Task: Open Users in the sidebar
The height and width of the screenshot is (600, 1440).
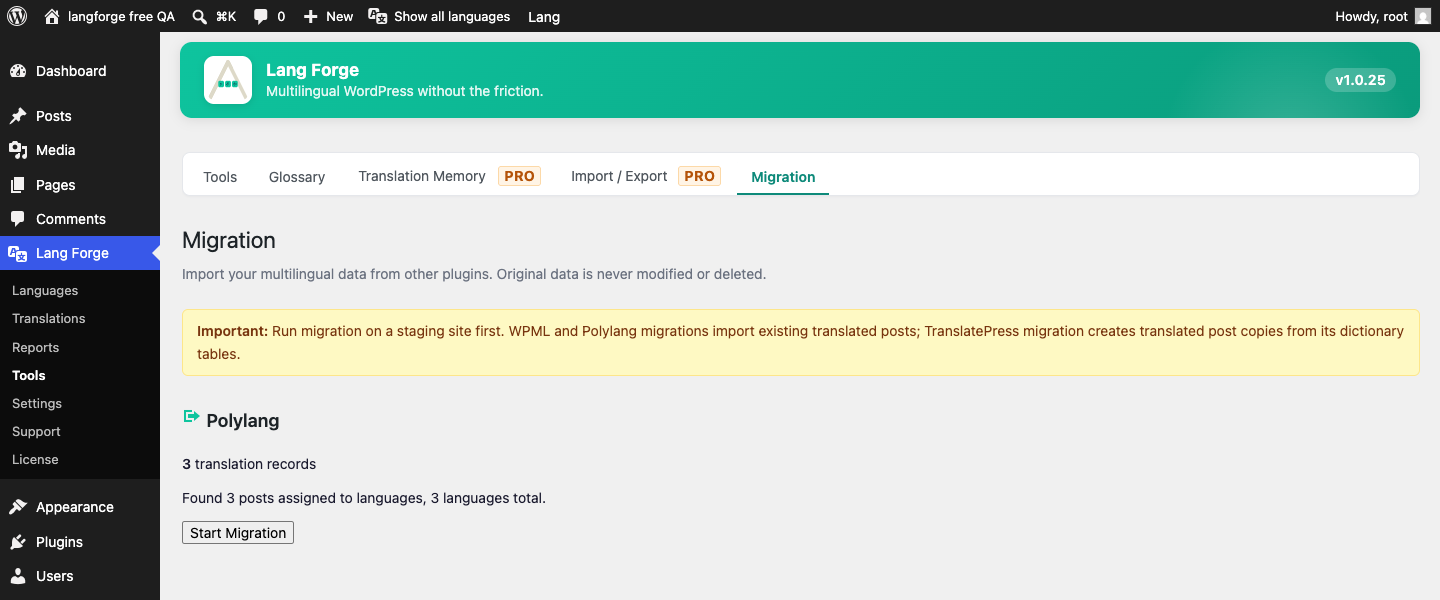Action: [55, 576]
